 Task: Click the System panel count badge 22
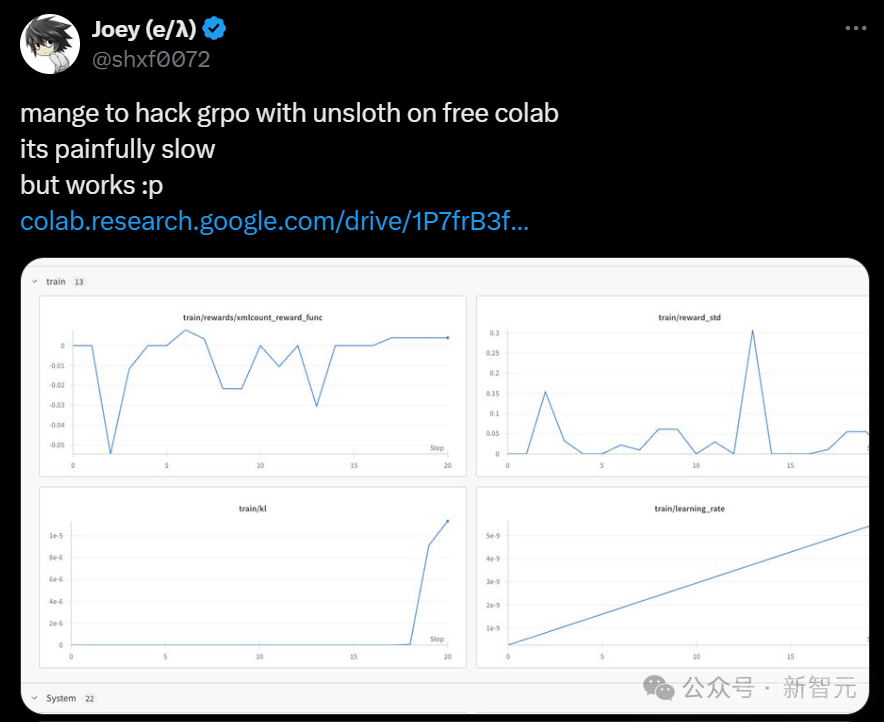click(x=90, y=698)
